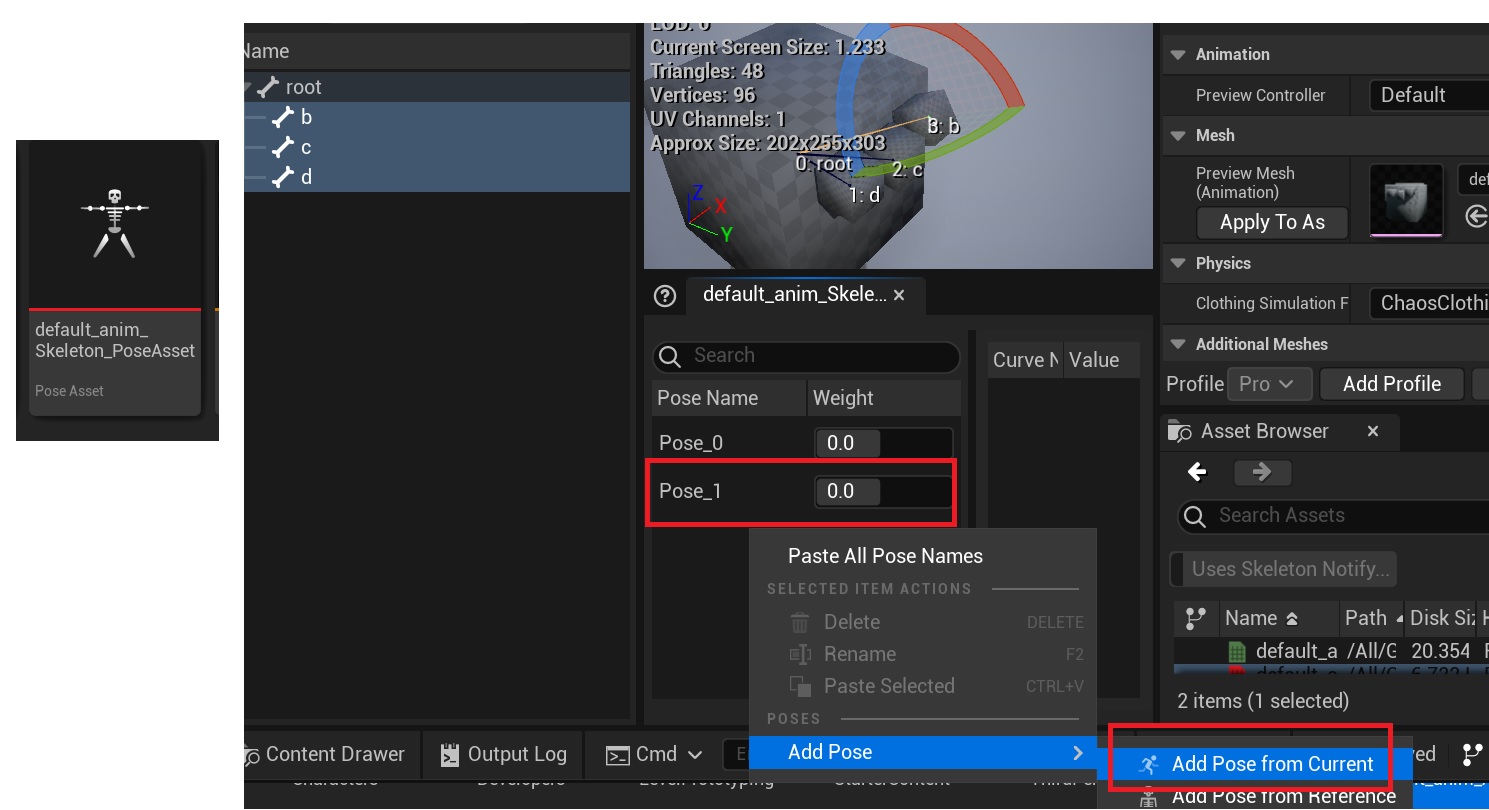Image resolution: width=1489 pixels, height=810 pixels.
Task: Collapse the Additional Meshes section
Action: [x=1178, y=344]
